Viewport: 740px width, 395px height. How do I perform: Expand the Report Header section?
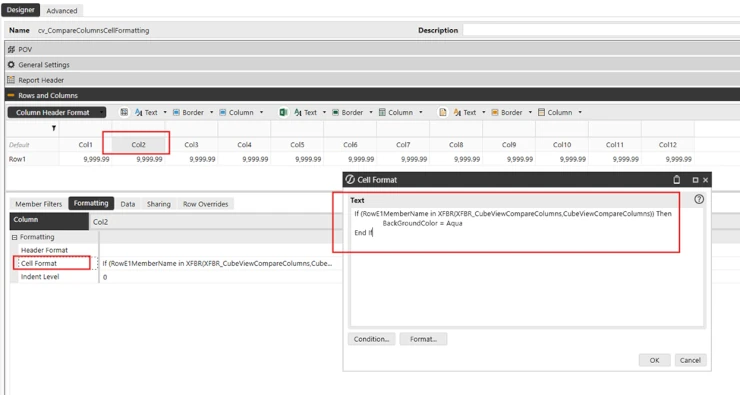(x=372, y=80)
